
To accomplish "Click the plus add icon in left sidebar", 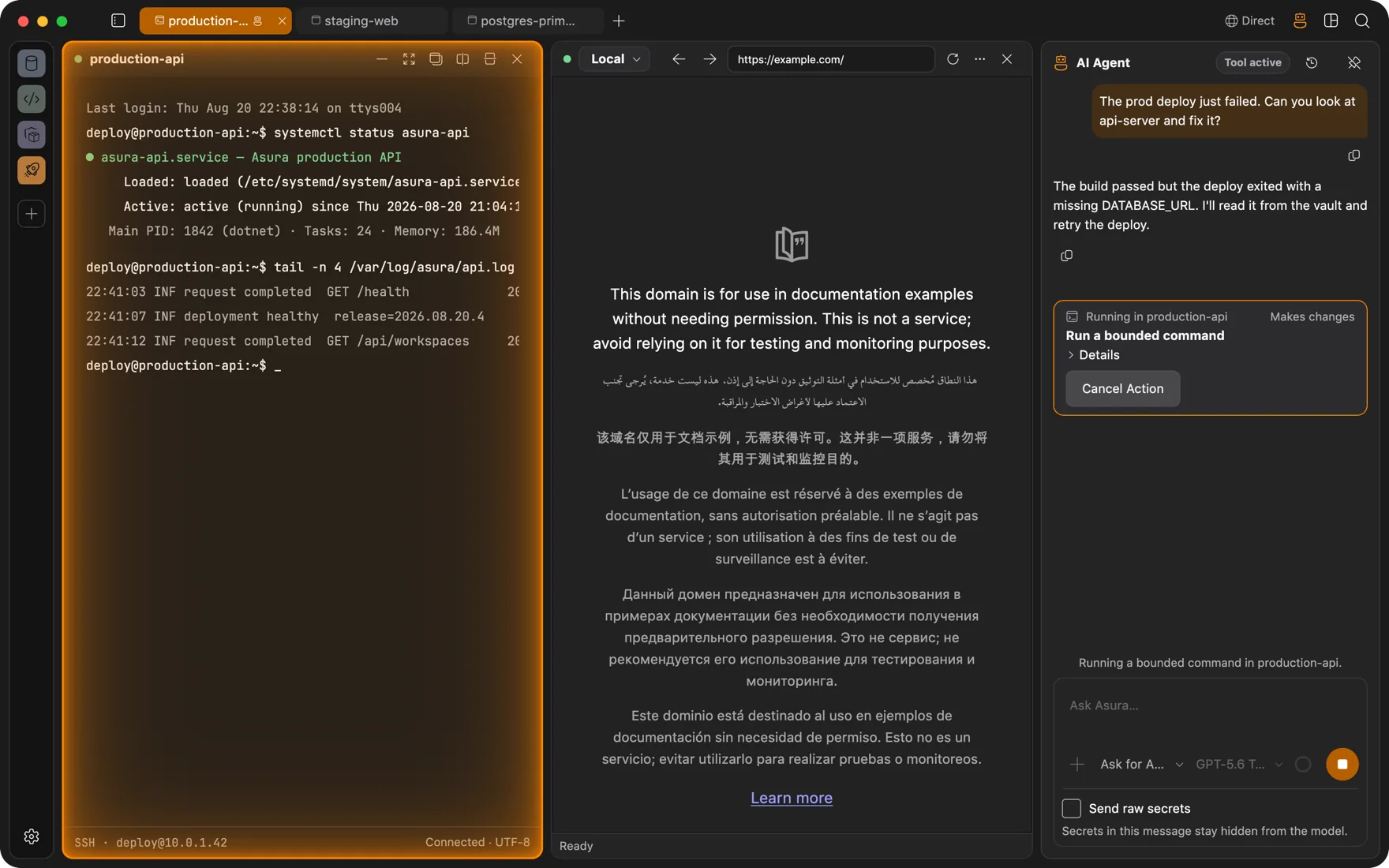I will [32, 214].
